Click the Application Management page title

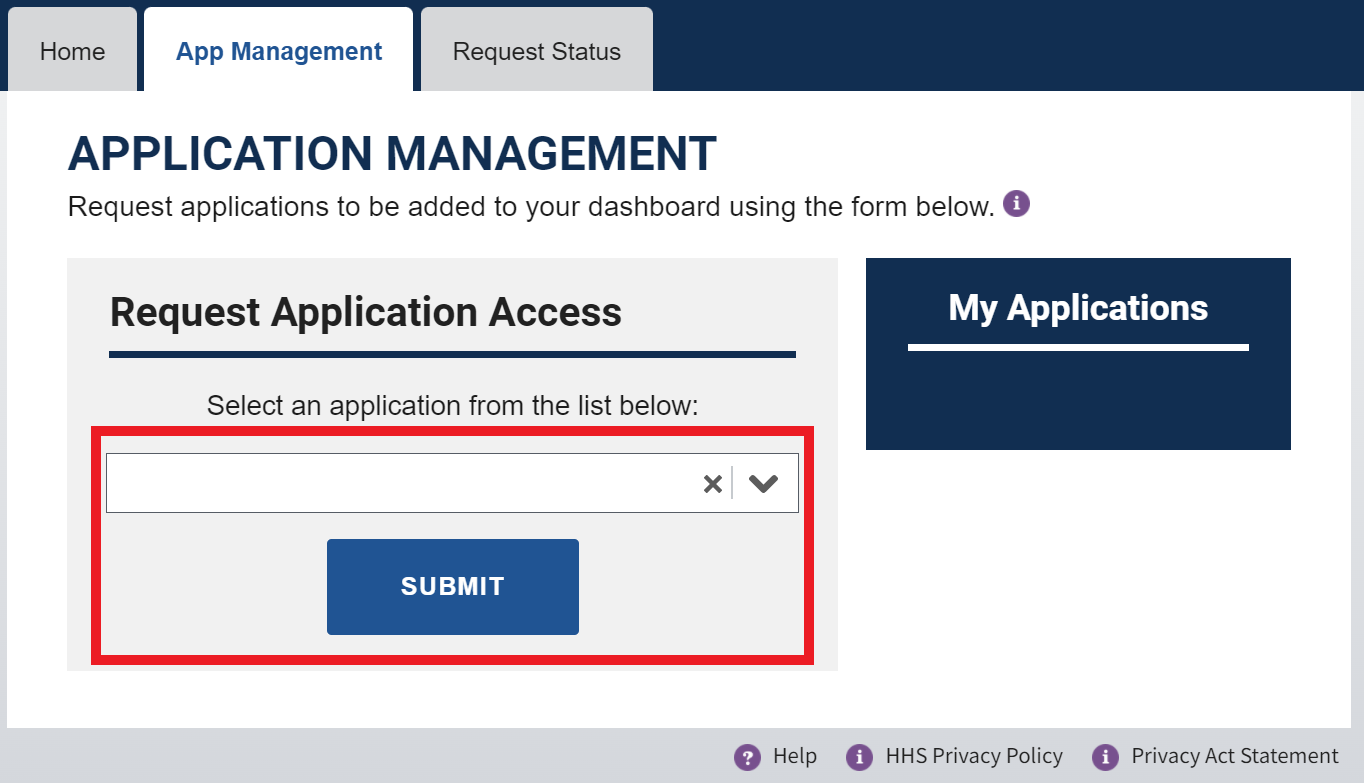tap(392, 154)
